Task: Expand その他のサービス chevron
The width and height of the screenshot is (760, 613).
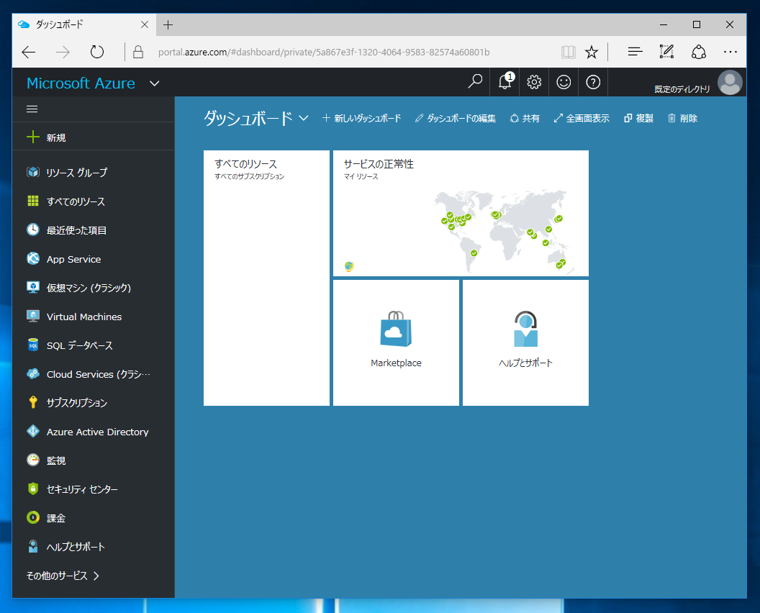Action: pyautogui.click(x=96, y=576)
